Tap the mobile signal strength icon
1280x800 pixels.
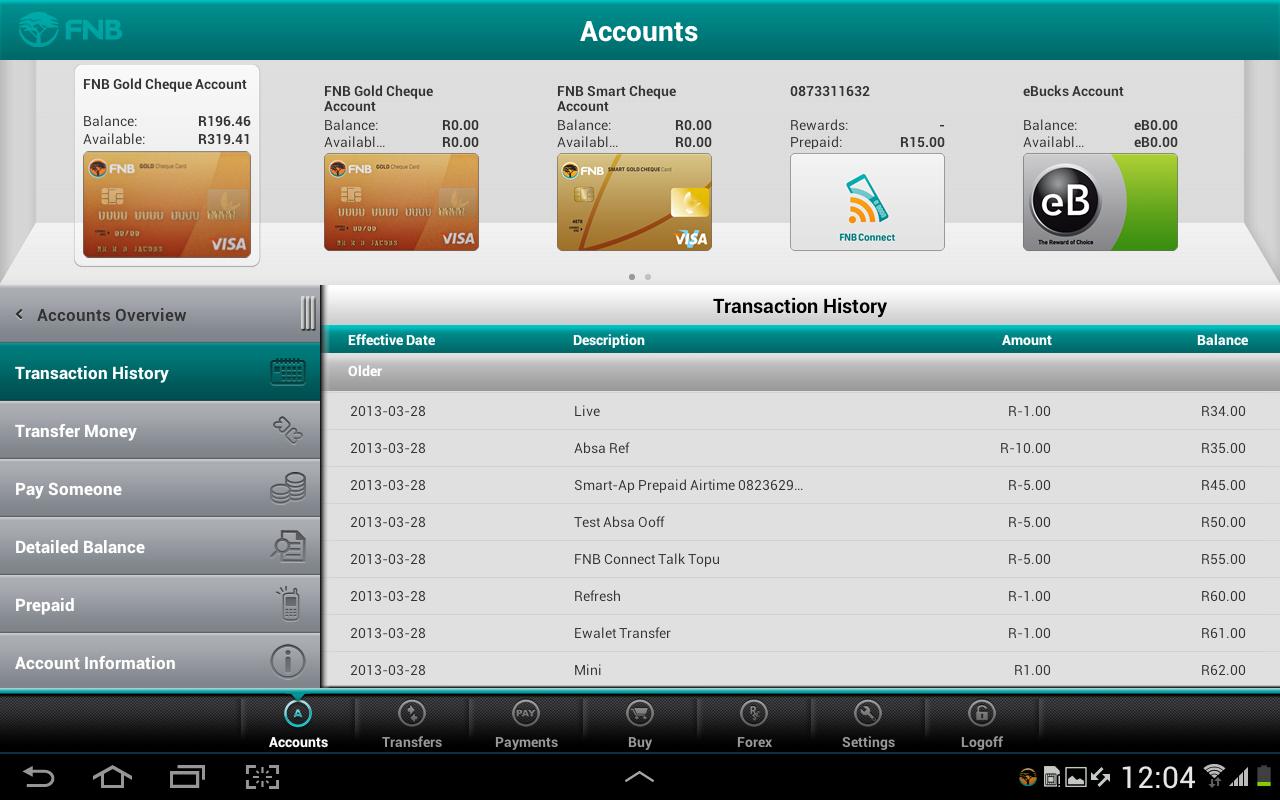point(1239,777)
